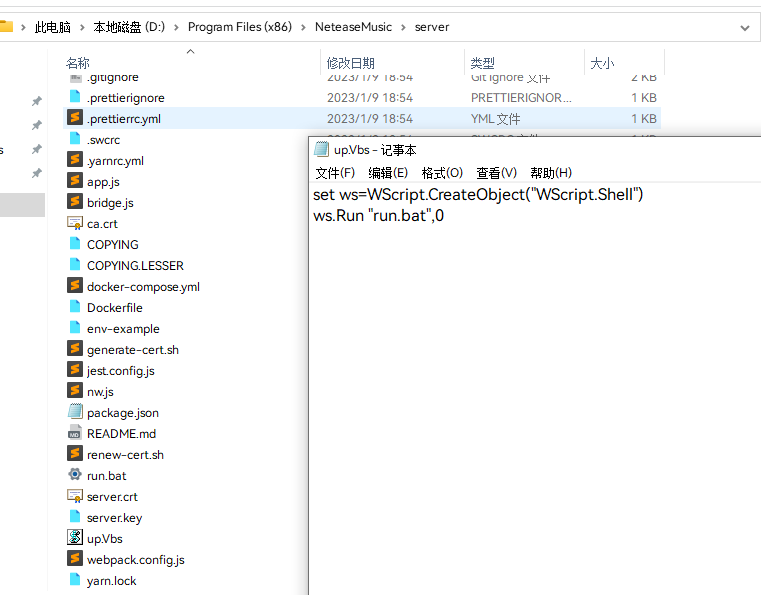Sort files by 修改日期 column header
The width and height of the screenshot is (761, 595).
[350, 63]
